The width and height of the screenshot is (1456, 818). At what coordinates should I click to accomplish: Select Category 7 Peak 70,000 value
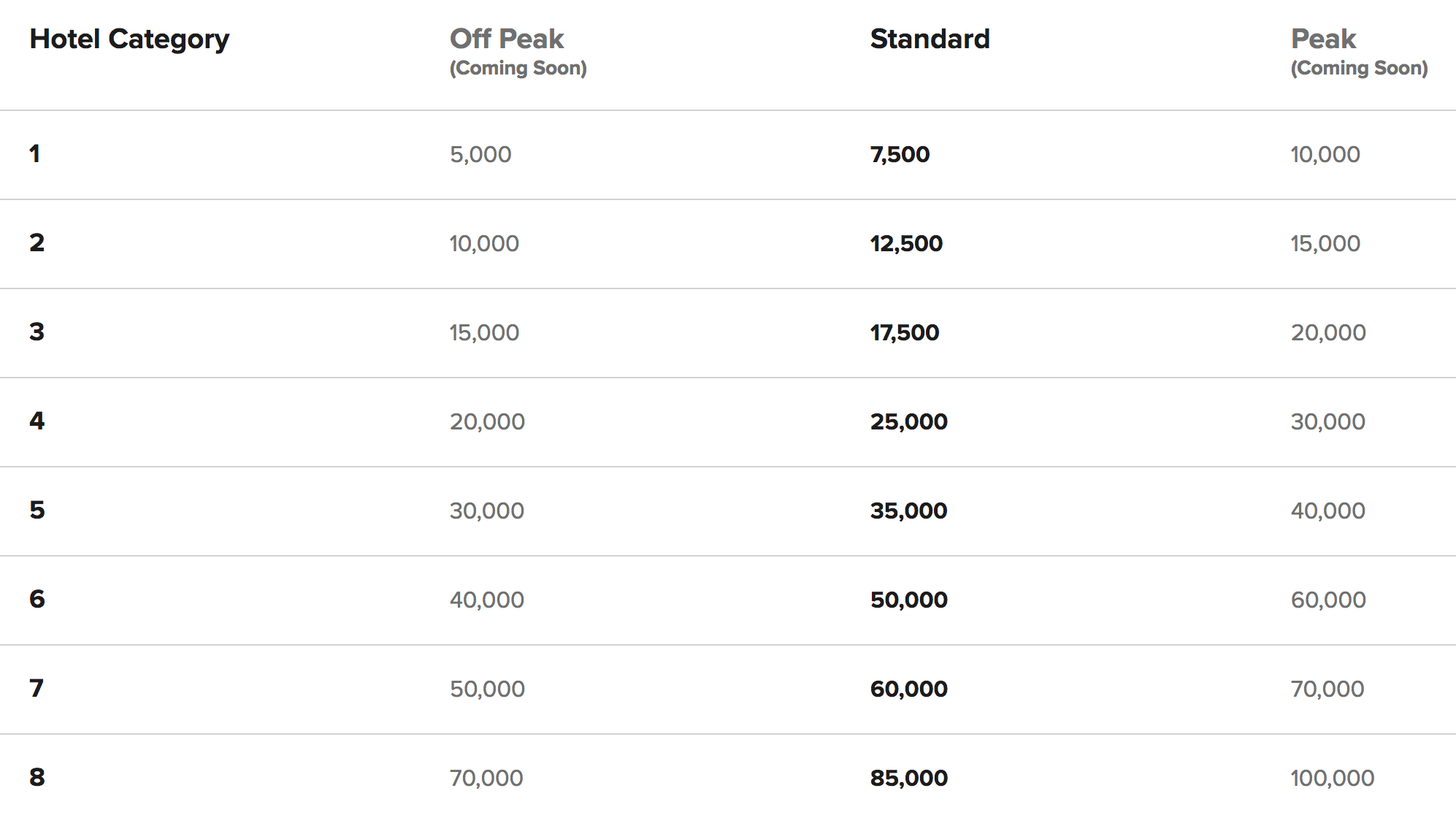pos(1327,689)
